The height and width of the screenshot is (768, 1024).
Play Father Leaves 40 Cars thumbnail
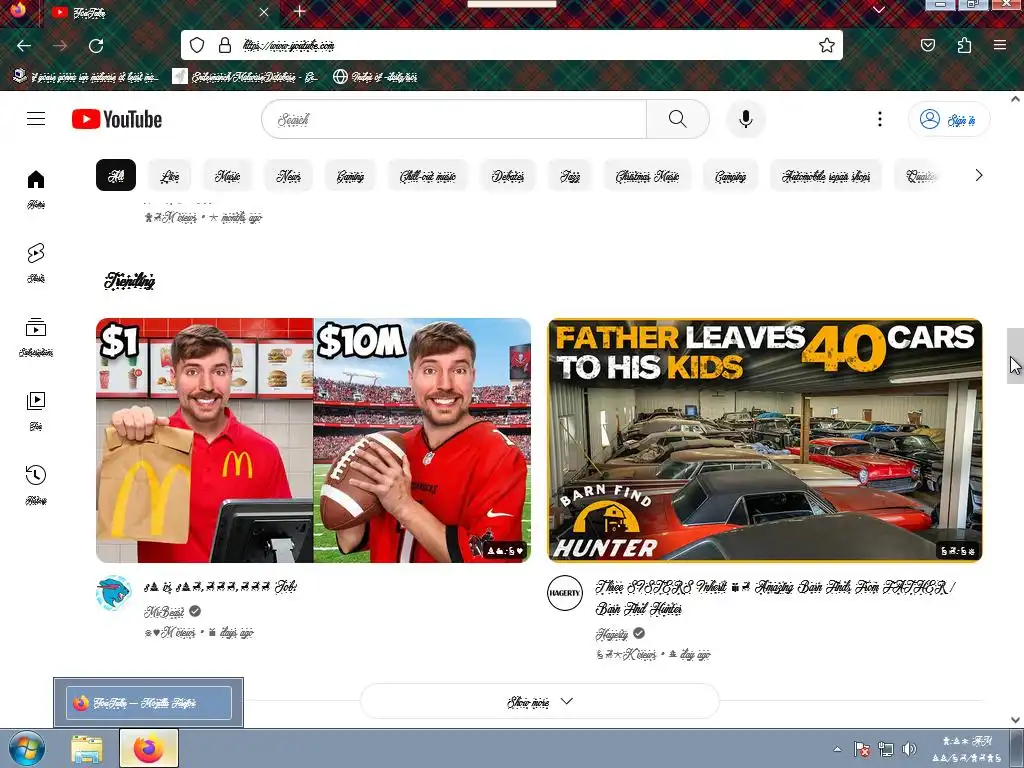tap(765, 440)
